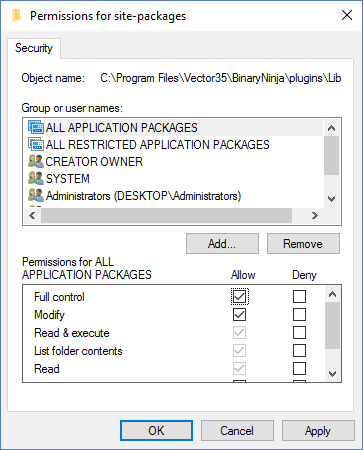Image resolution: width=363 pixels, height=450 pixels.
Task: Click the CREATOR OWNER user icon
Action: (36, 161)
